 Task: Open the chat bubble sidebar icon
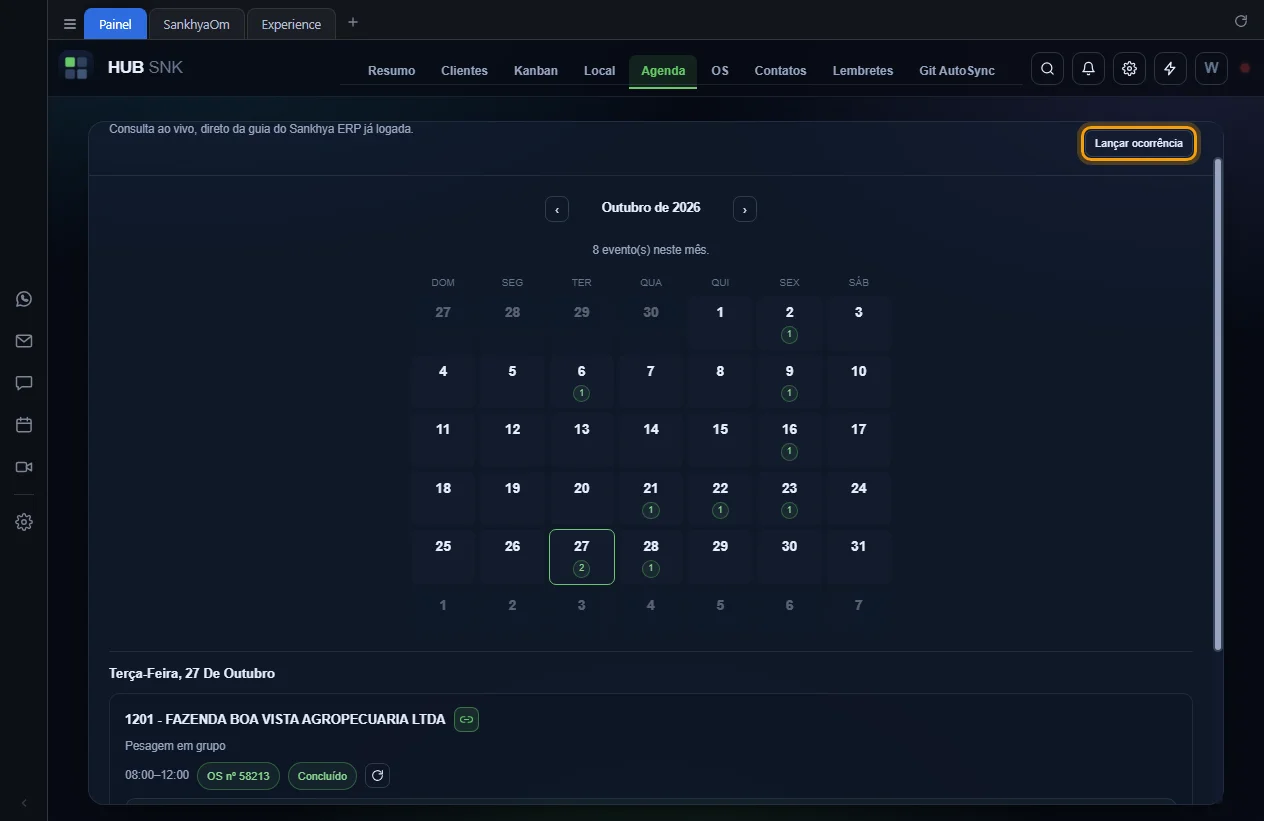point(24,383)
